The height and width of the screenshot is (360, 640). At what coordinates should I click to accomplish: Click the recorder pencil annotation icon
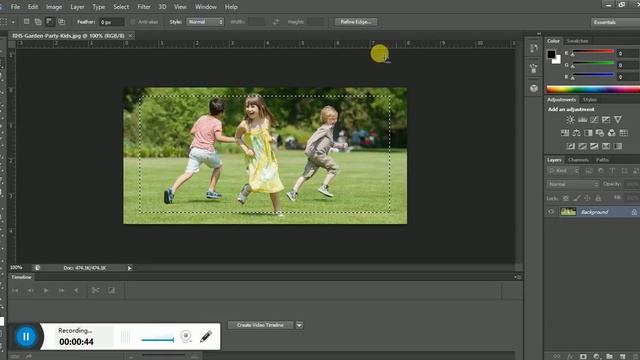point(206,336)
